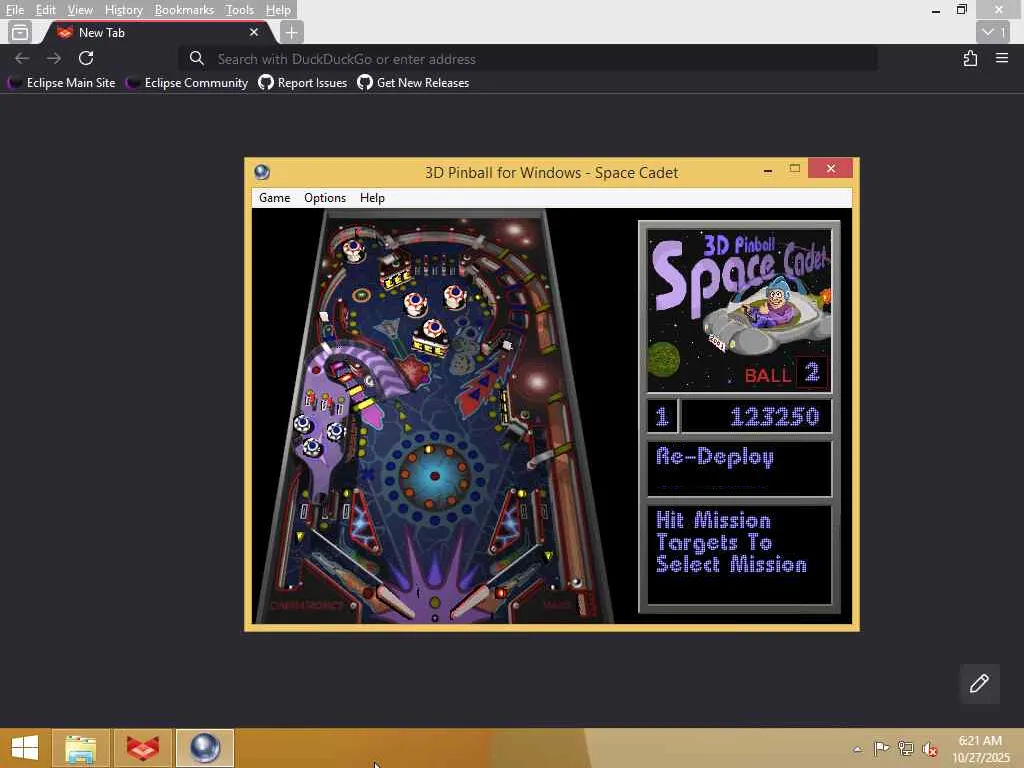Click the GitHub icon of Get New Releases

tap(365, 82)
